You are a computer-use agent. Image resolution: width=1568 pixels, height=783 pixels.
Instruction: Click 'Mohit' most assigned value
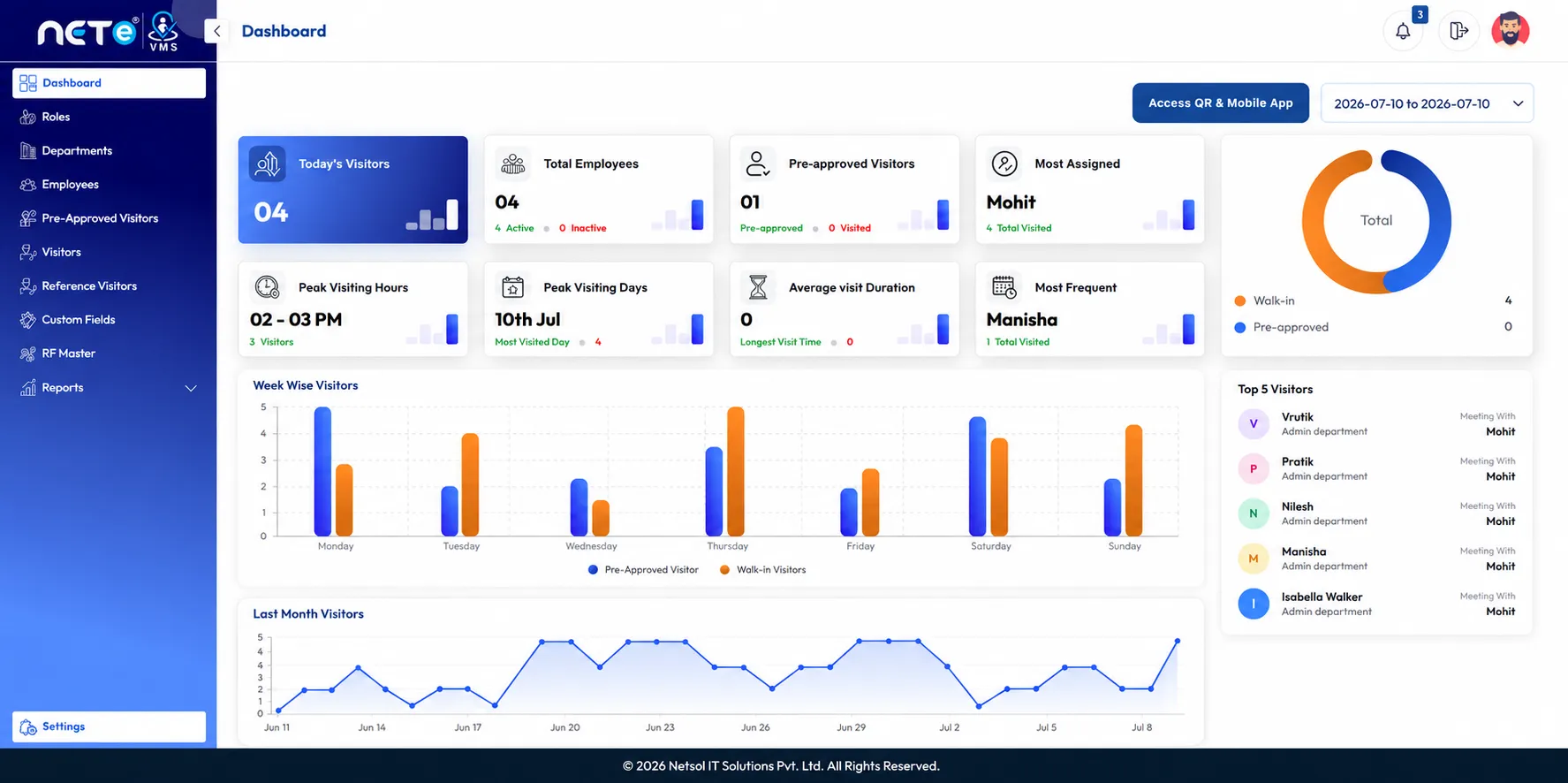pyautogui.click(x=1011, y=202)
